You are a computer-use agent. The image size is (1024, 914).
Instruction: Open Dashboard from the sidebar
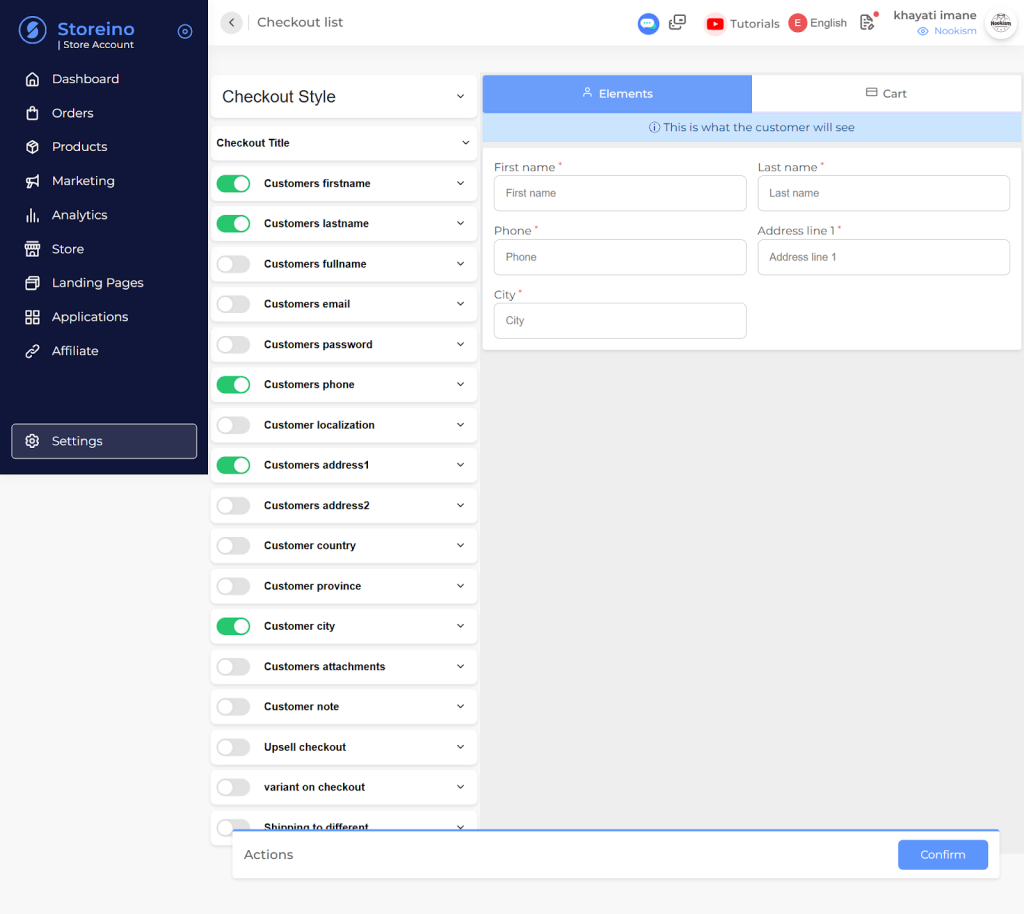86,79
